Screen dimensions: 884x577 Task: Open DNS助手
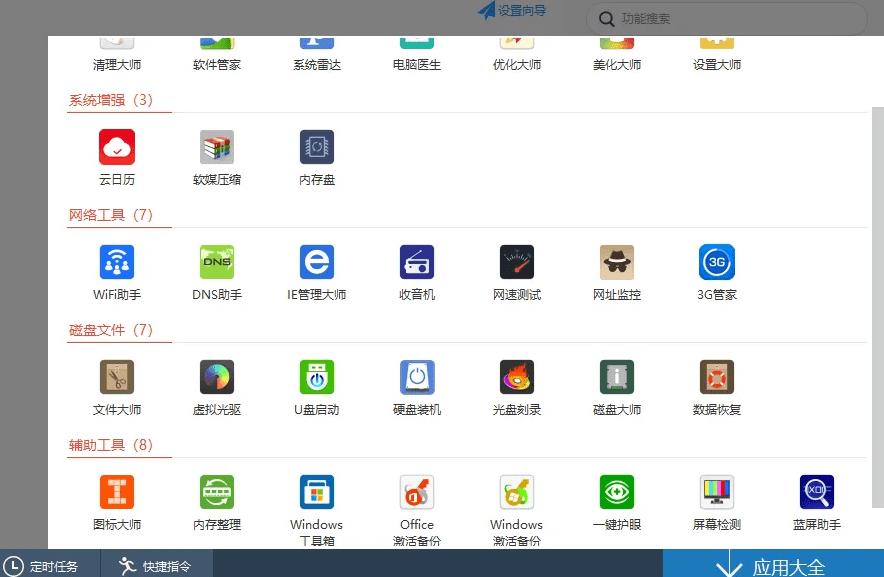(x=216, y=273)
